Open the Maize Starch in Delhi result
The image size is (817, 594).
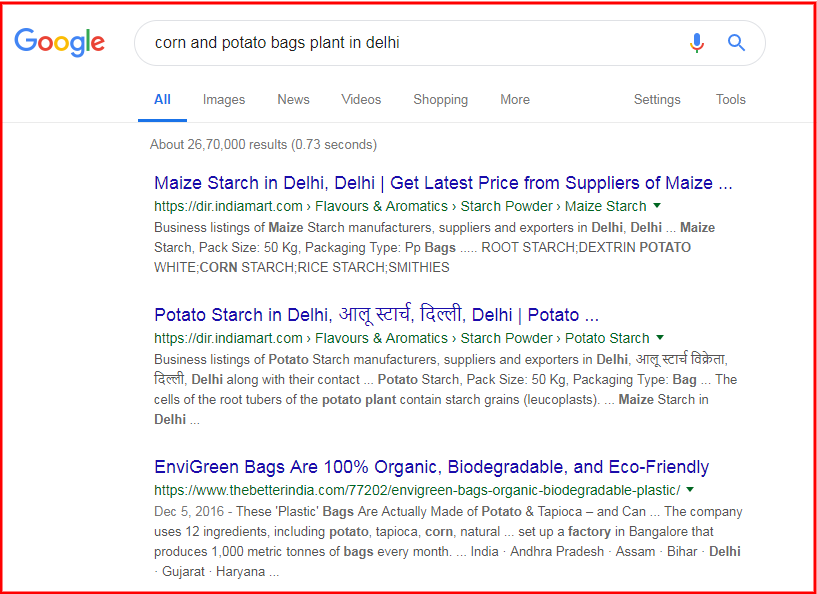click(x=443, y=183)
